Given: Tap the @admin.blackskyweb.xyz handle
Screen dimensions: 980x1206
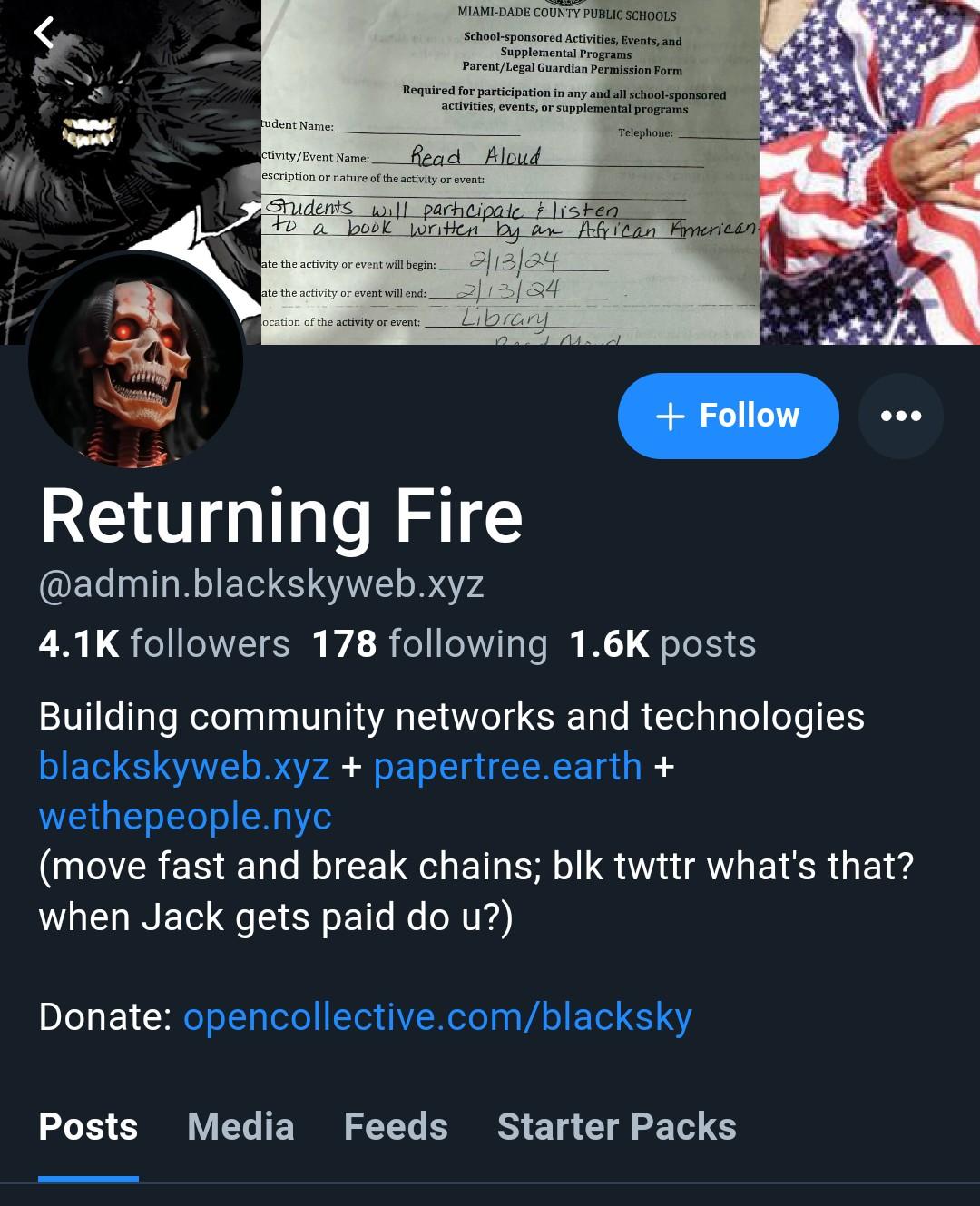Looking at the screenshot, I should [x=261, y=584].
